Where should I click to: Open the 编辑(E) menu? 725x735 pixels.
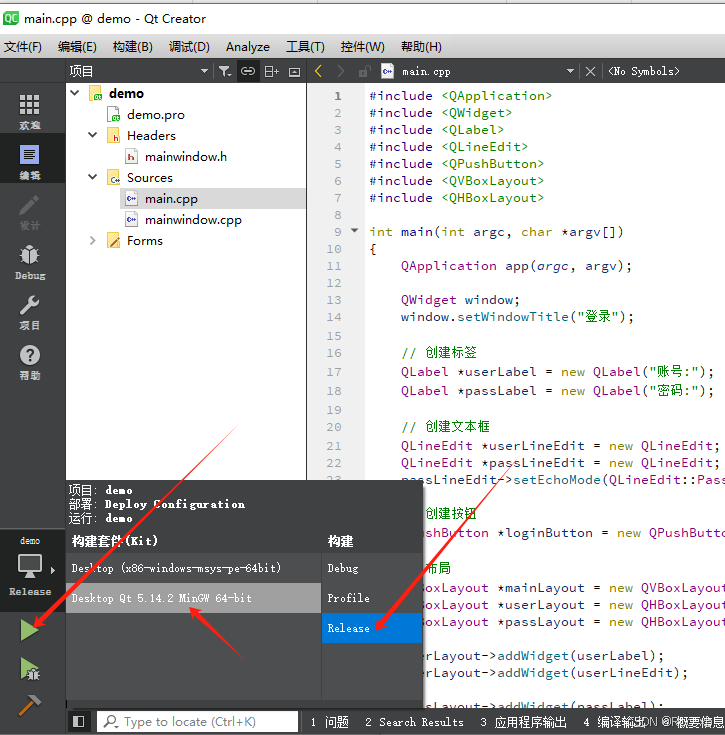coord(77,47)
